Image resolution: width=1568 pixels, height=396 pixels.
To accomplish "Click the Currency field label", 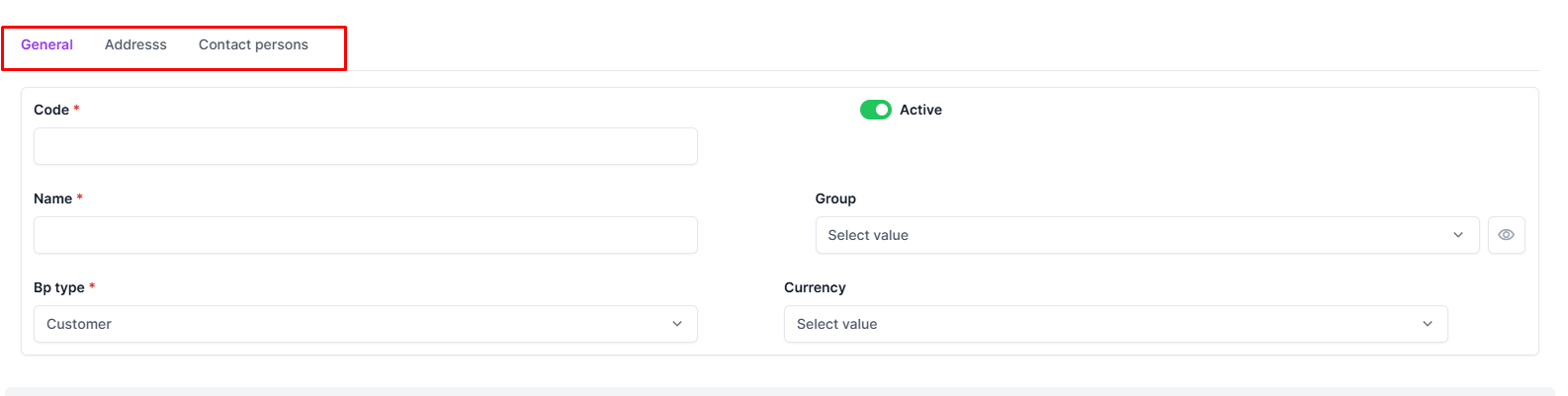I will coord(815,287).
